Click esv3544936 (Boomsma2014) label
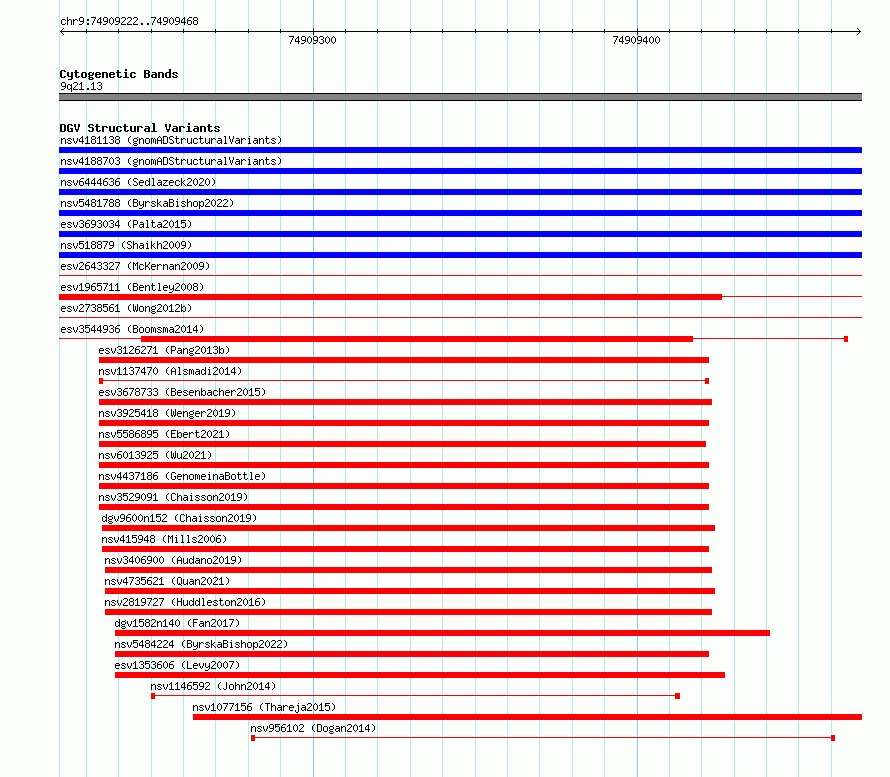This screenshot has height=777, width=890. tap(132, 329)
